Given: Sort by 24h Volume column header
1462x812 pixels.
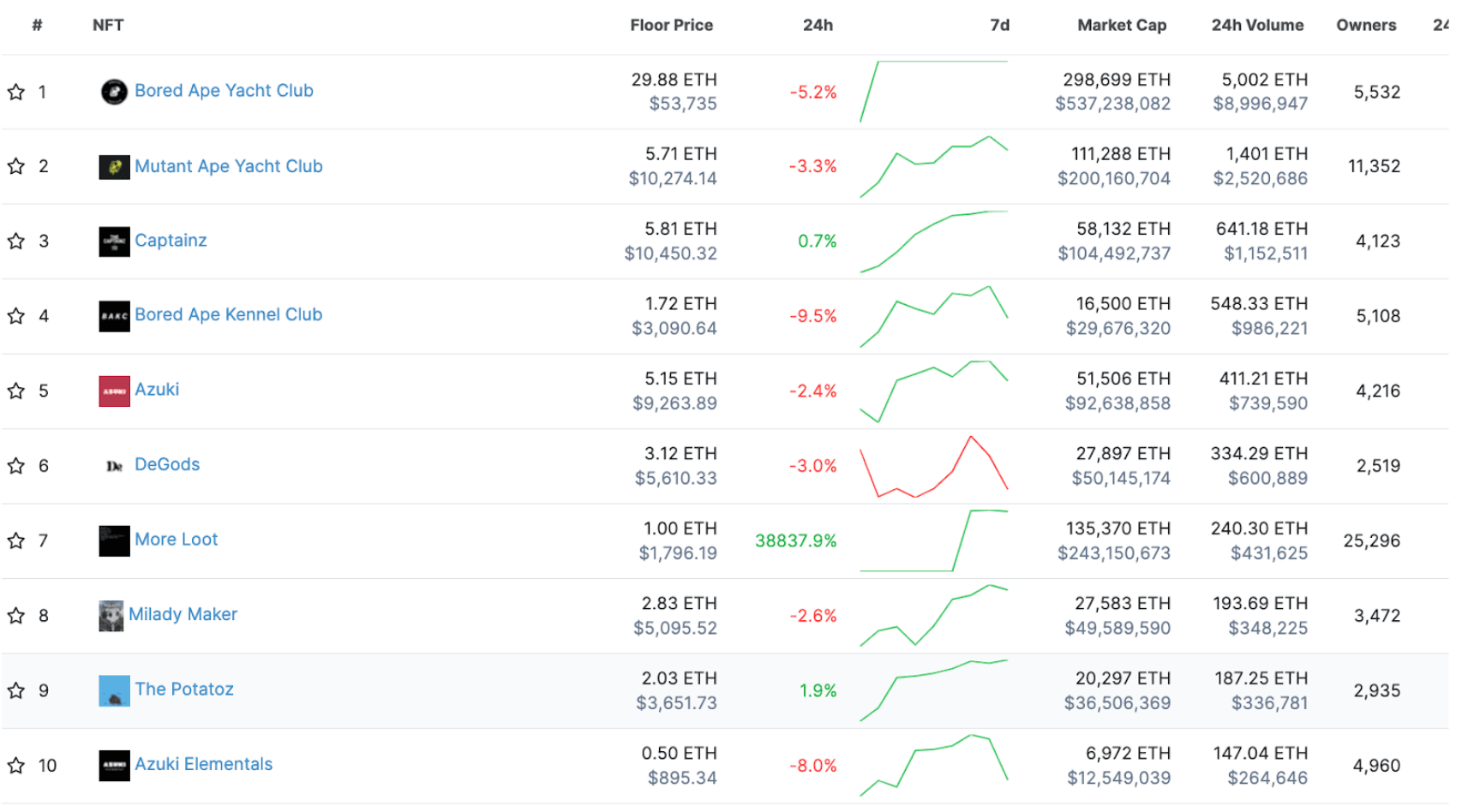Looking at the screenshot, I should click(x=1257, y=26).
